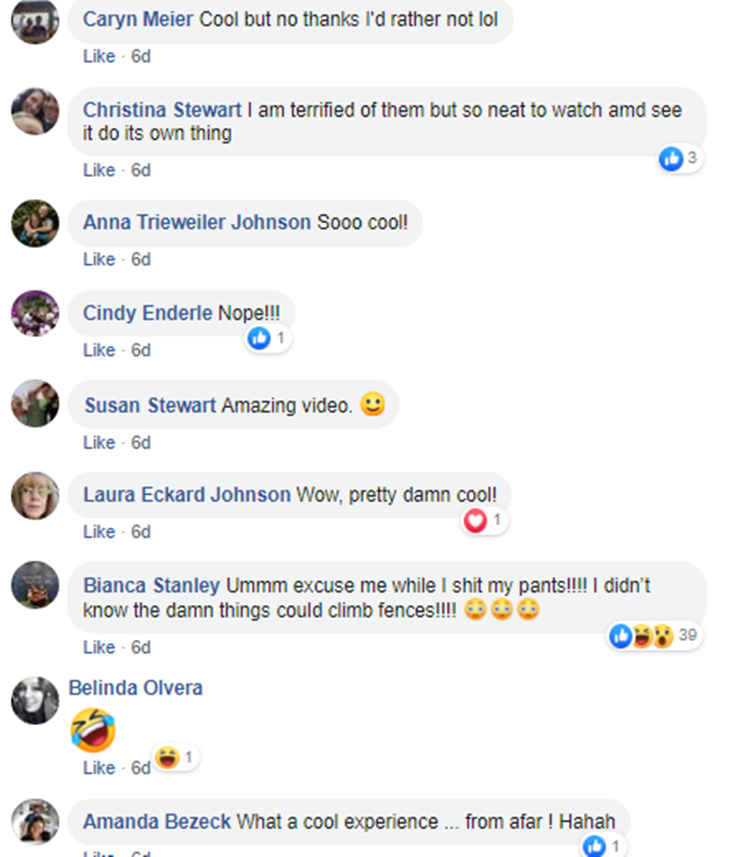Visit Christina Stewart's profile via name link
750x857 pixels.
pyautogui.click(x=162, y=110)
